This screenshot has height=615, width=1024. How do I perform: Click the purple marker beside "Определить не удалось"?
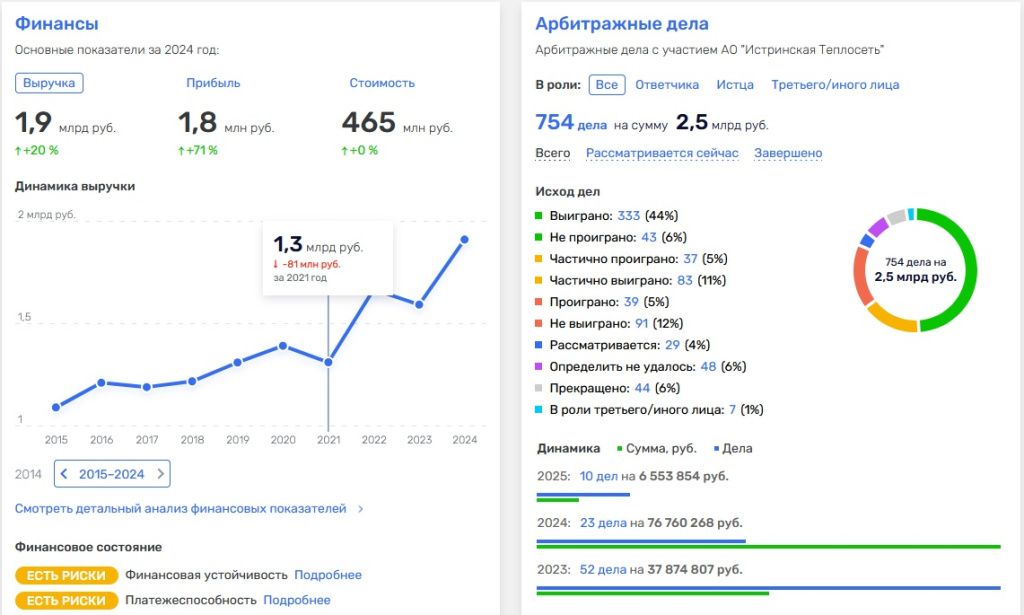[540, 367]
